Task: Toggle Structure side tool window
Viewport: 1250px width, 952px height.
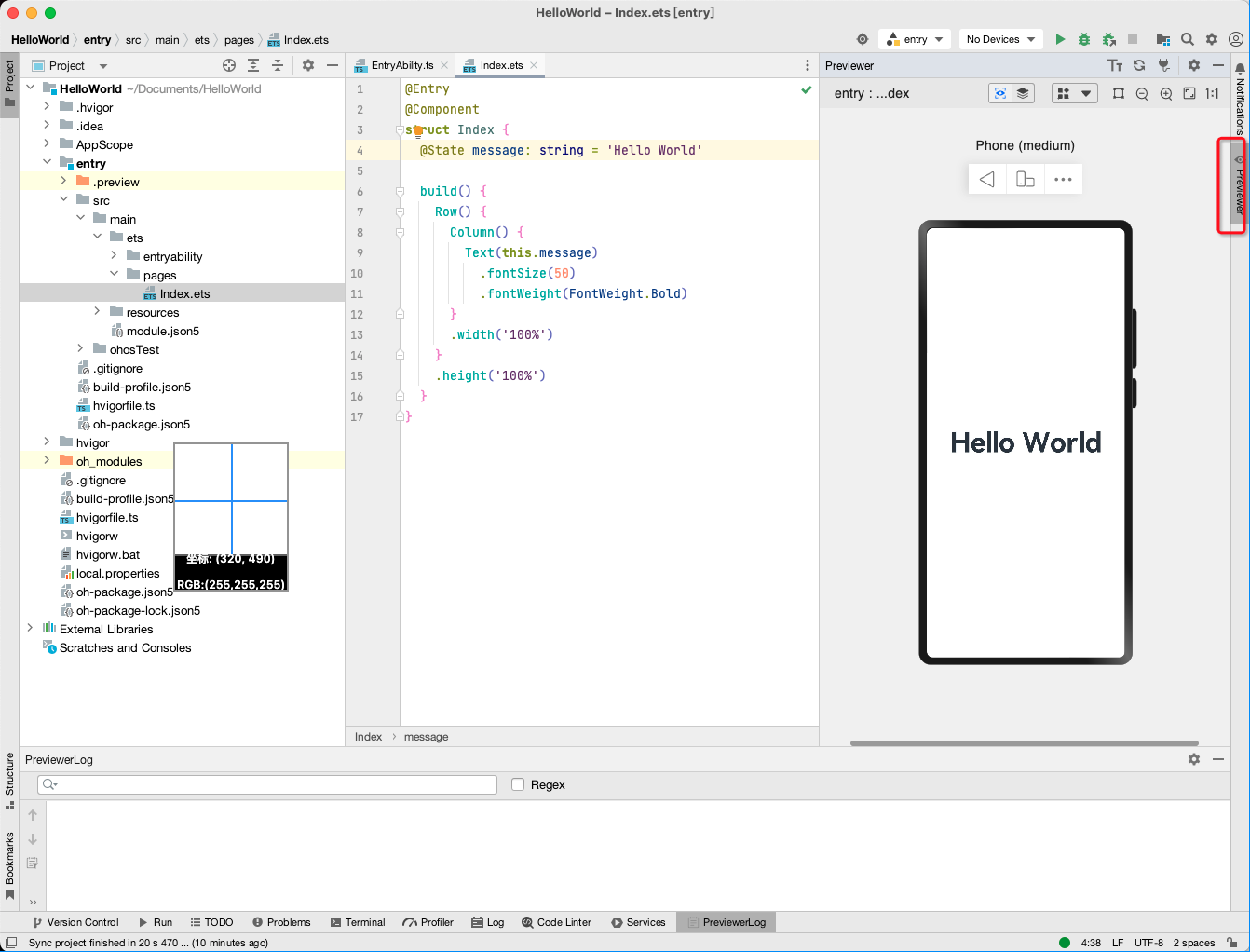Action: coord(9,781)
